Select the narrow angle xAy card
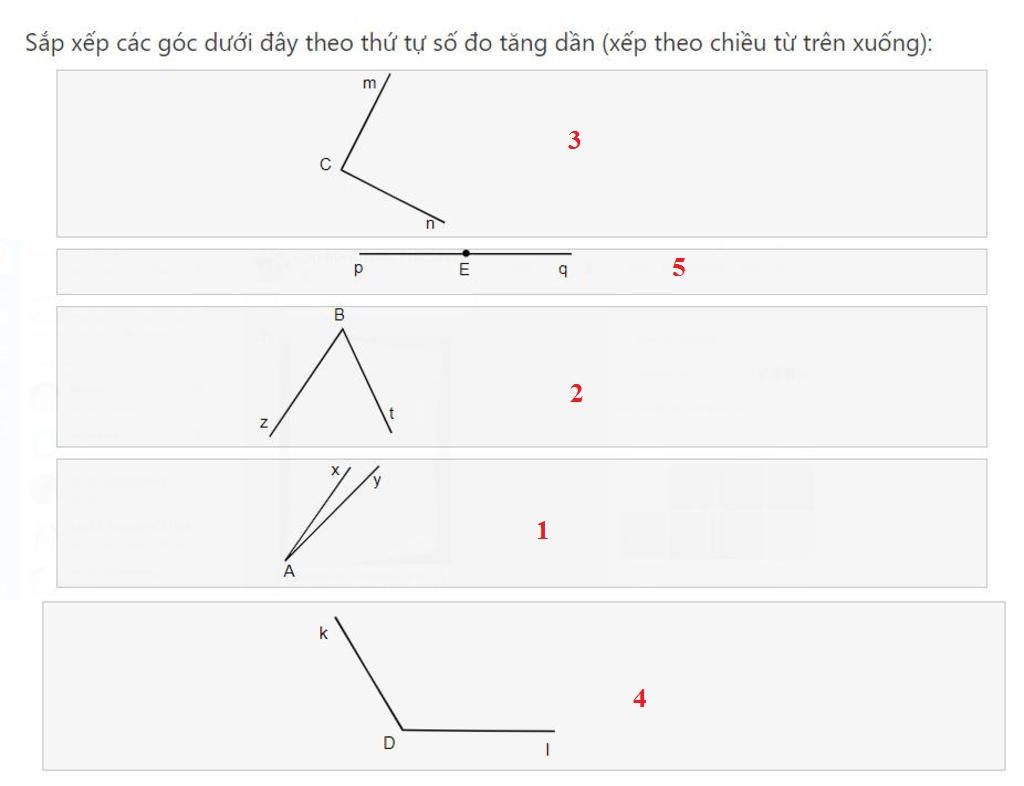Image resolution: width=1024 pixels, height=786 pixels. click(750, 522)
